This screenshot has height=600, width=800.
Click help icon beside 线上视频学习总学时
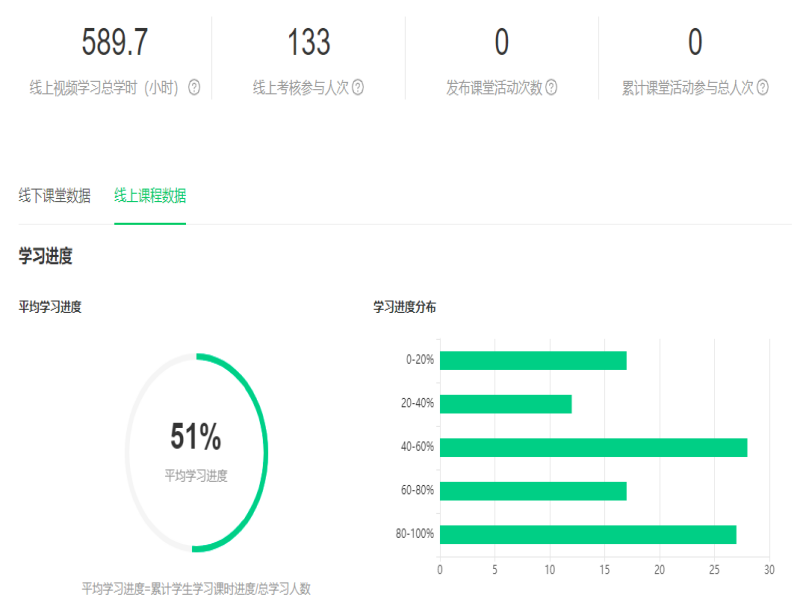[x=194, y=88]
